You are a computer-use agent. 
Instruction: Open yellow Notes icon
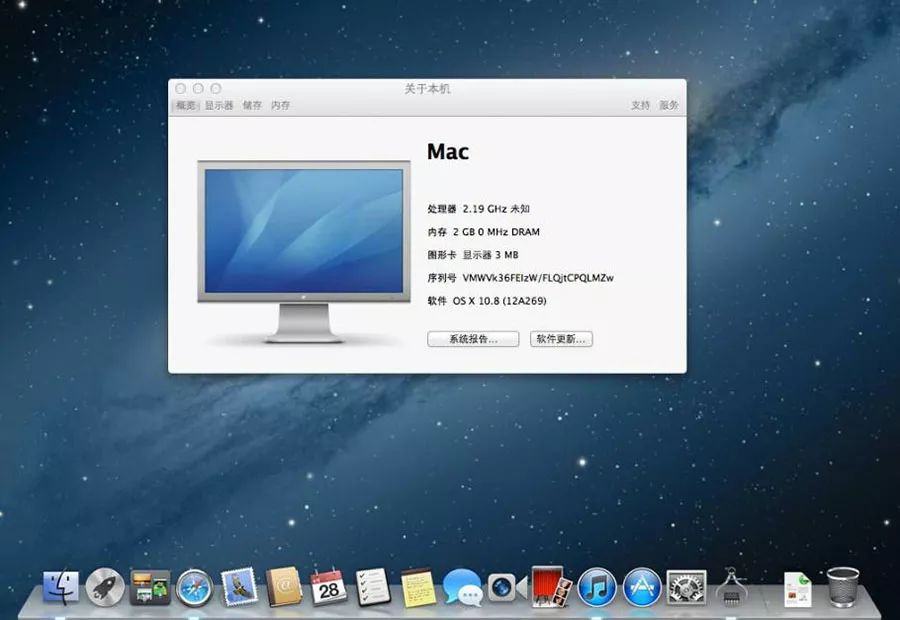pos(418,587)
